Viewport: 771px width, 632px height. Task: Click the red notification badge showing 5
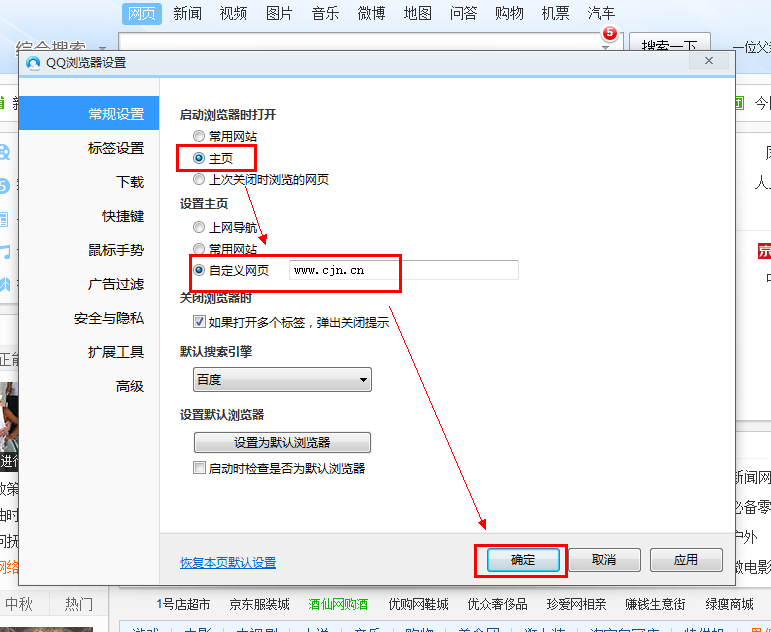click(x=608, y=33)
